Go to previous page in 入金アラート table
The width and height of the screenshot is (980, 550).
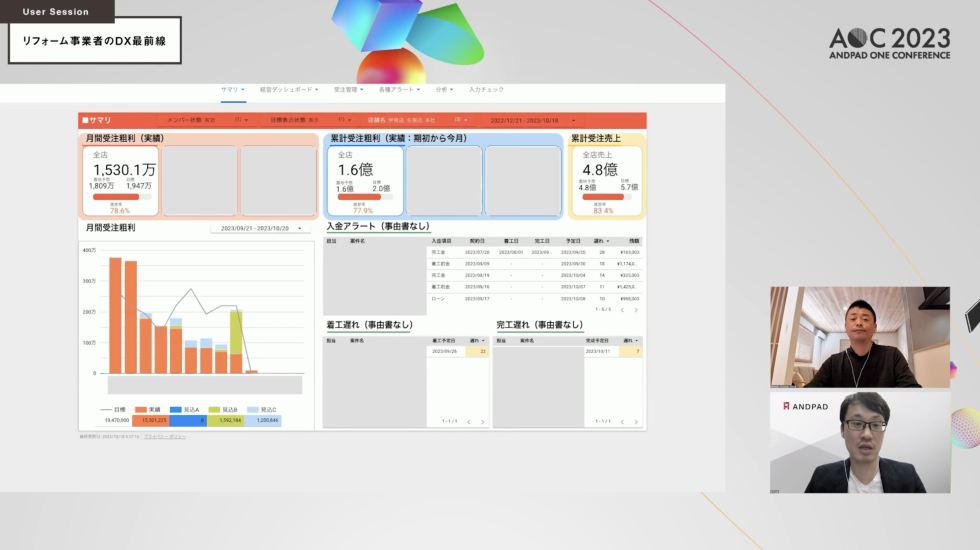click(x=622, y=310)
